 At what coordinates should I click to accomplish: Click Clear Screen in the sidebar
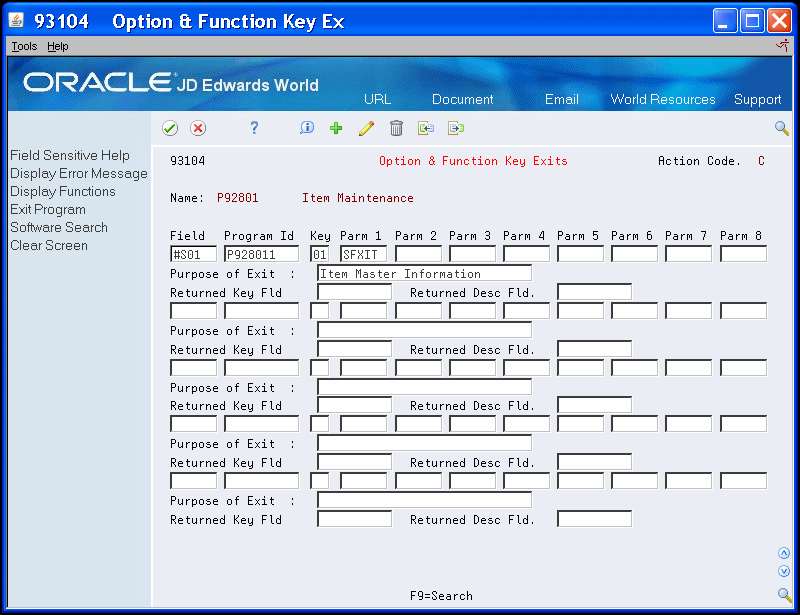click(x=47, y=245)
